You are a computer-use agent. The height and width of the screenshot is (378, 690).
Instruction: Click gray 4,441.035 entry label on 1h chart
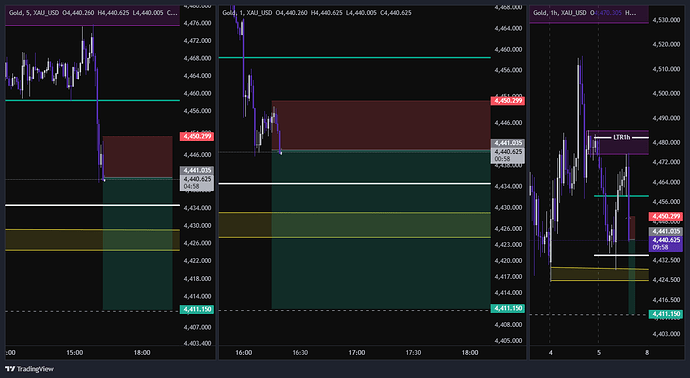coord(666,231)
